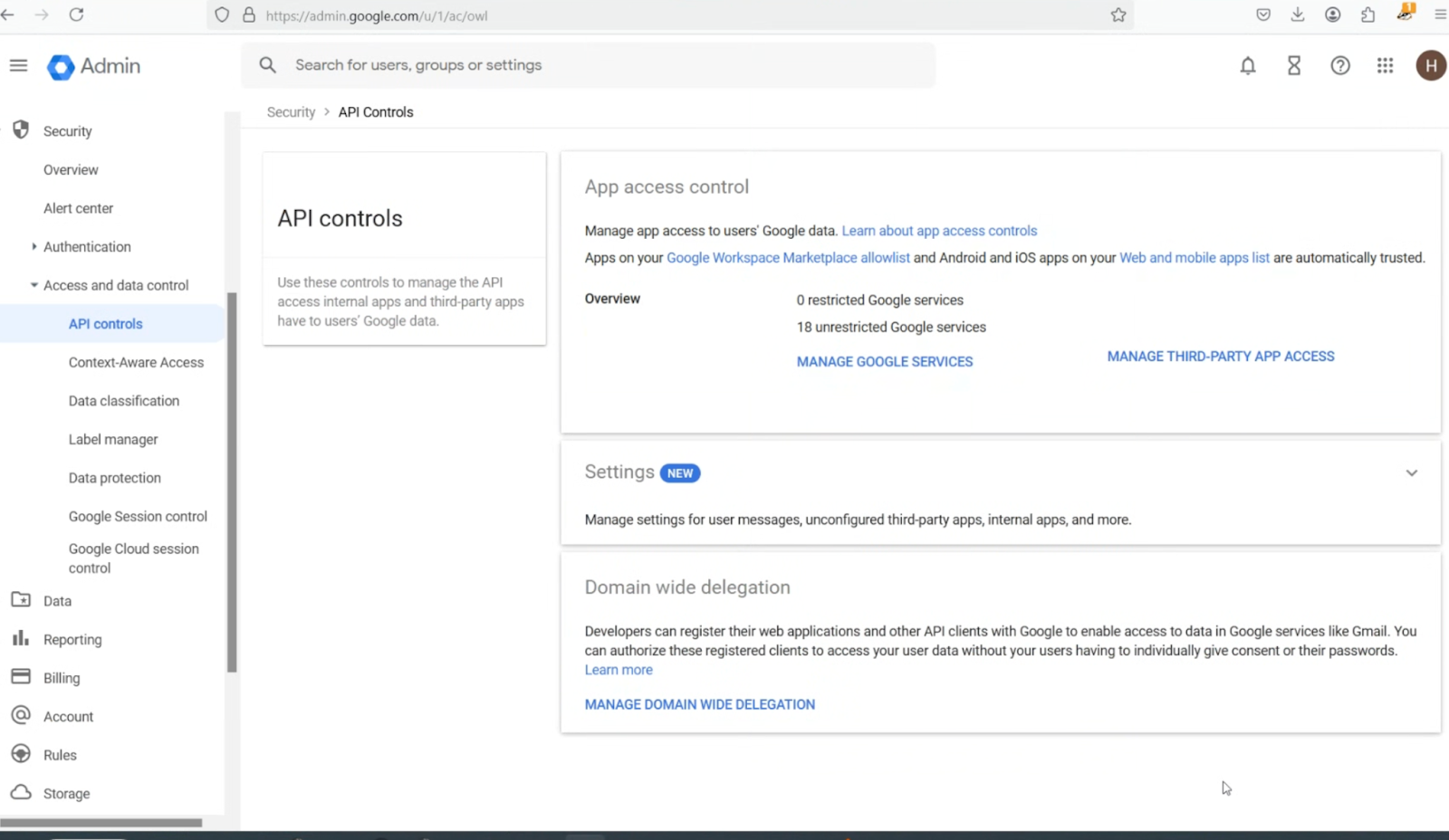Bookmark this page with the star icon
The height and width of the screenshot is (840, 1449).
tap(1118, 15)
